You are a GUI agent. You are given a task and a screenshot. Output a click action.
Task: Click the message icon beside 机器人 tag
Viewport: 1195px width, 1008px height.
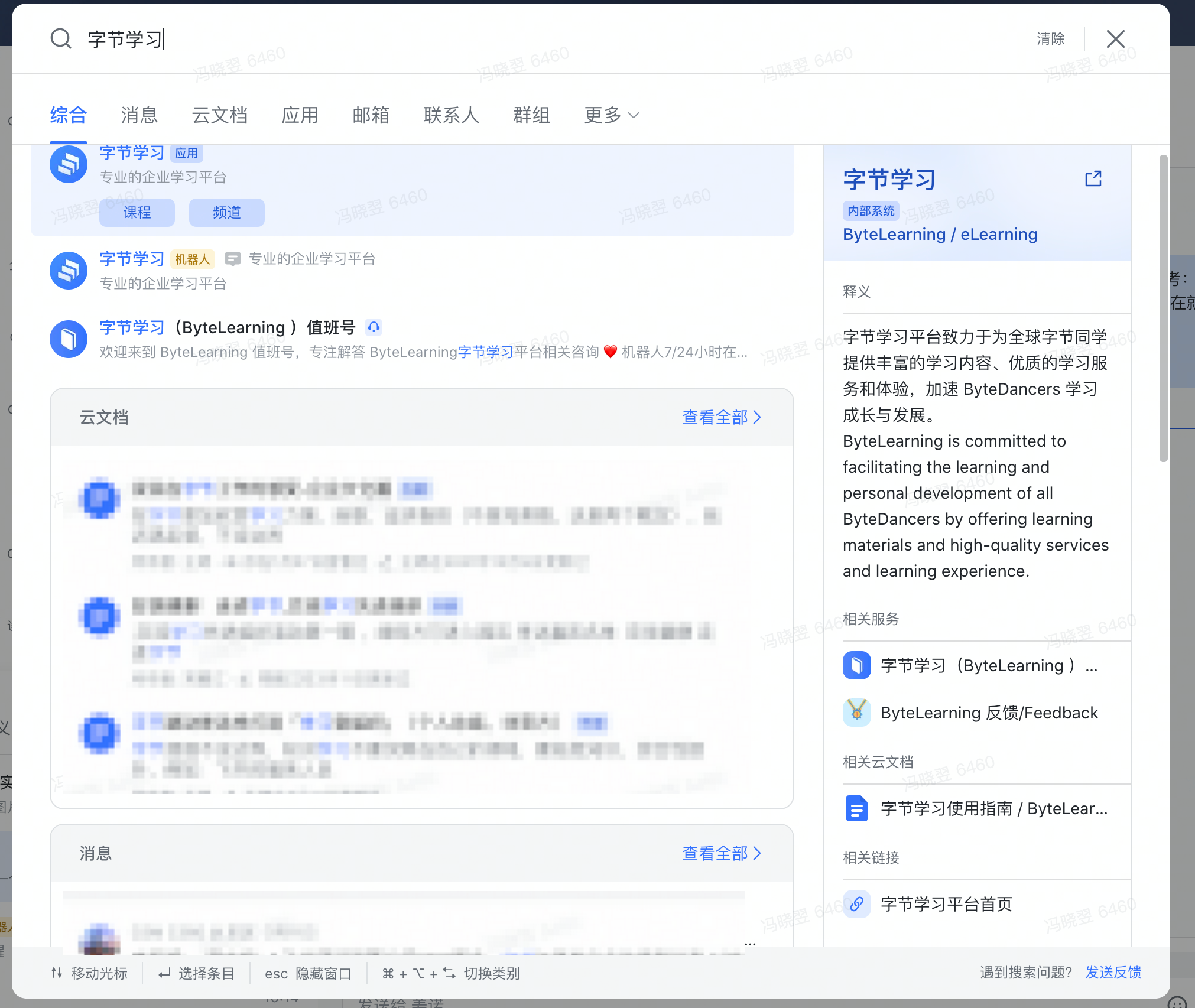coord(233,259)
